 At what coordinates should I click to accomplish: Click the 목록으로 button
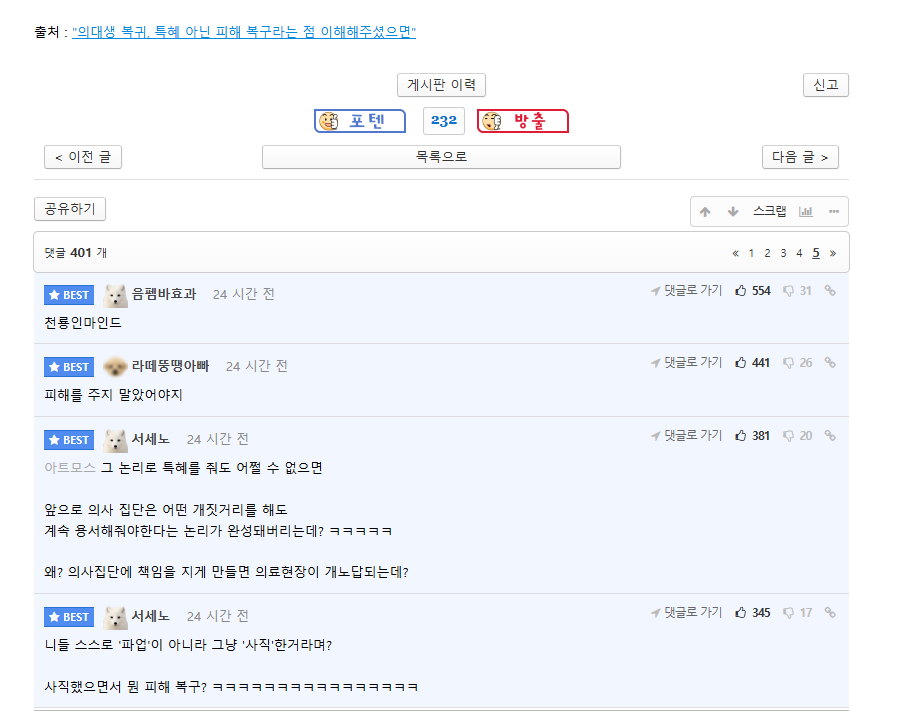pos(441,157)
